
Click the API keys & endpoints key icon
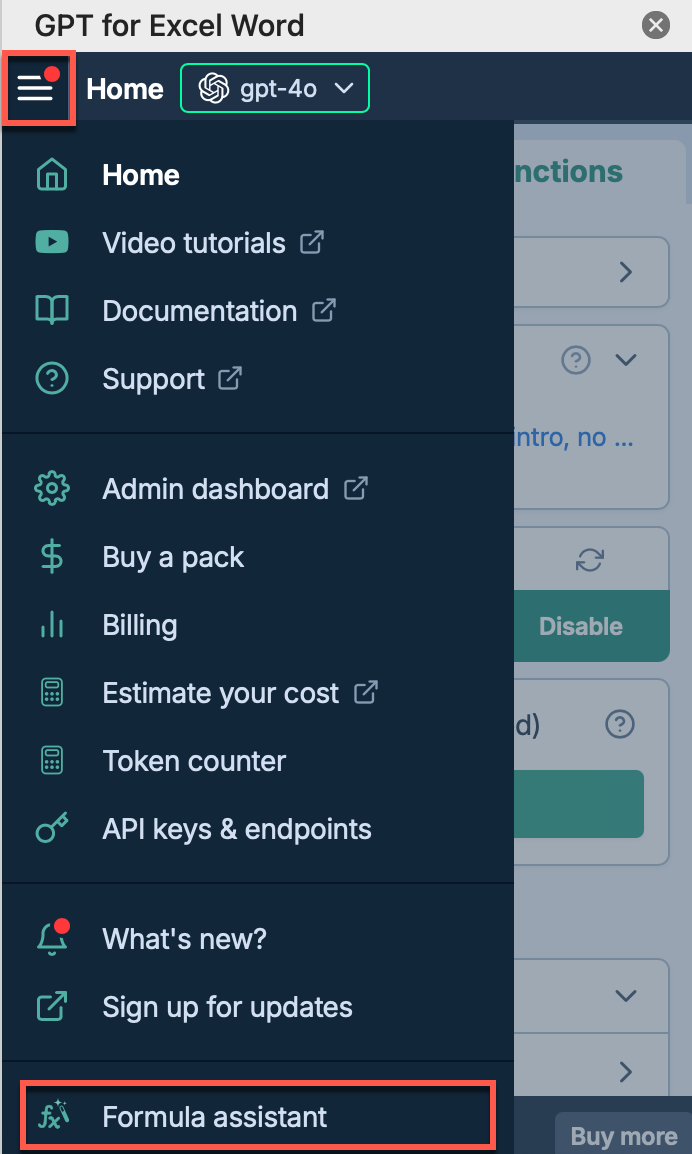point(52,829)
